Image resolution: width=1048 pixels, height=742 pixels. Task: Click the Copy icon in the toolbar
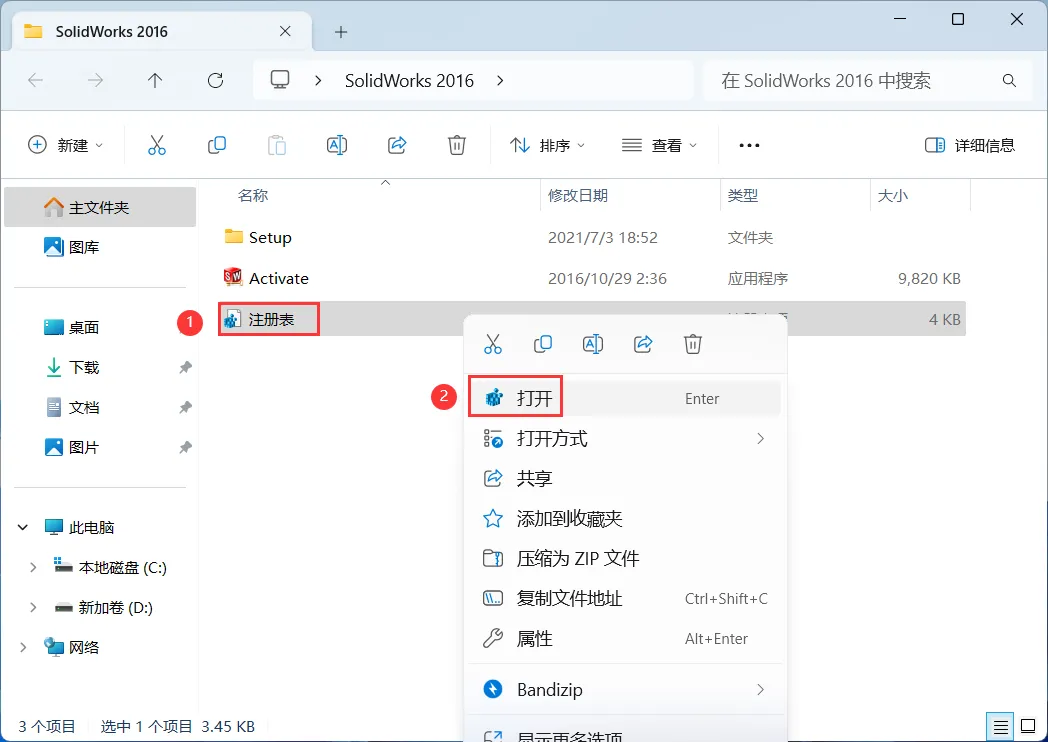coord(217,145)
